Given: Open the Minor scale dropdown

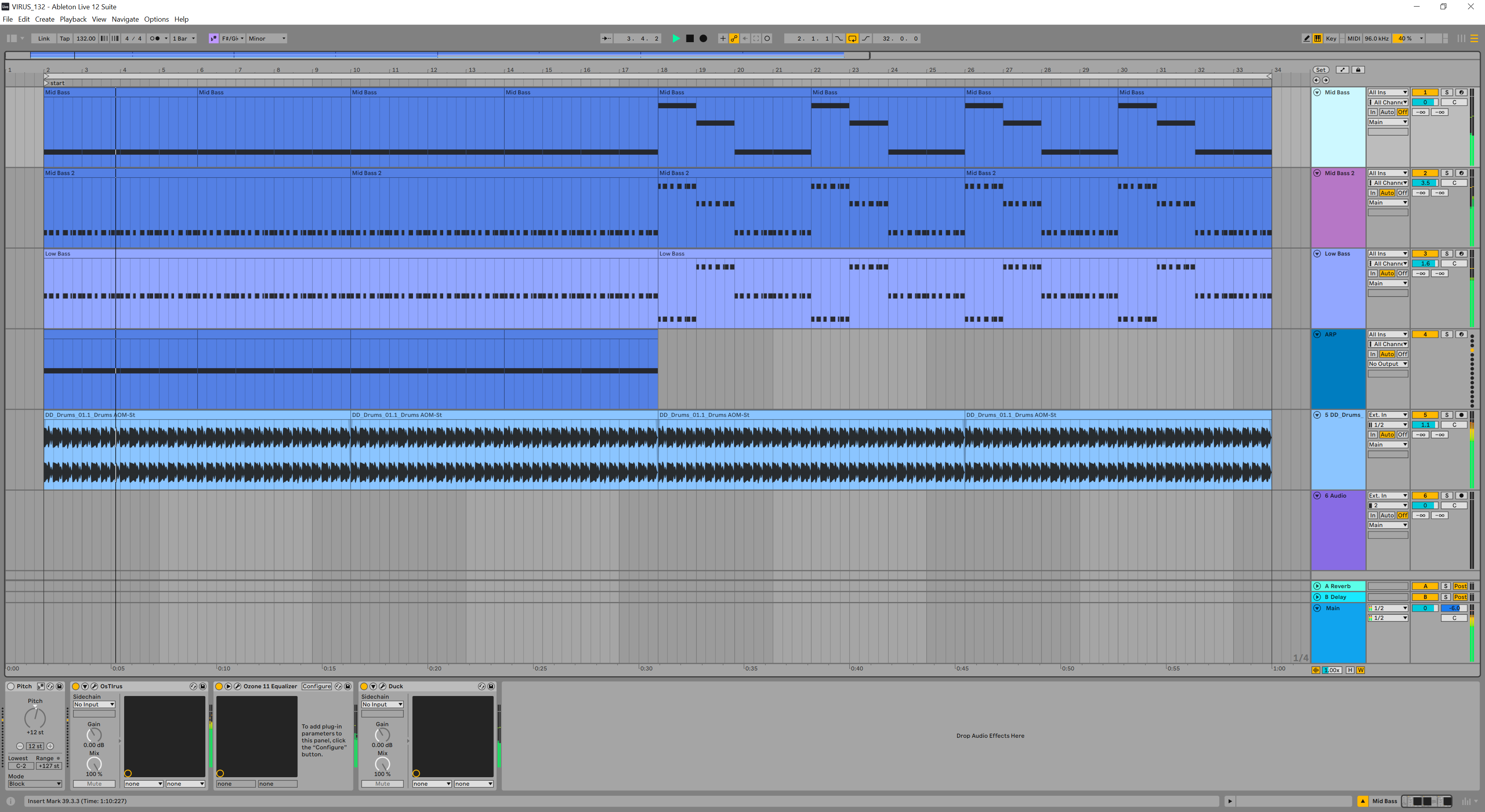Looking at the screenshot, I should click(267, 39).
